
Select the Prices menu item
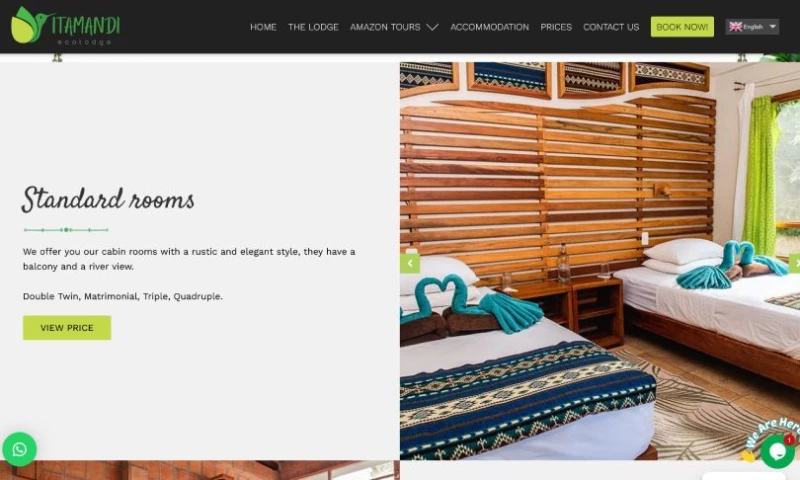[556, 27]
